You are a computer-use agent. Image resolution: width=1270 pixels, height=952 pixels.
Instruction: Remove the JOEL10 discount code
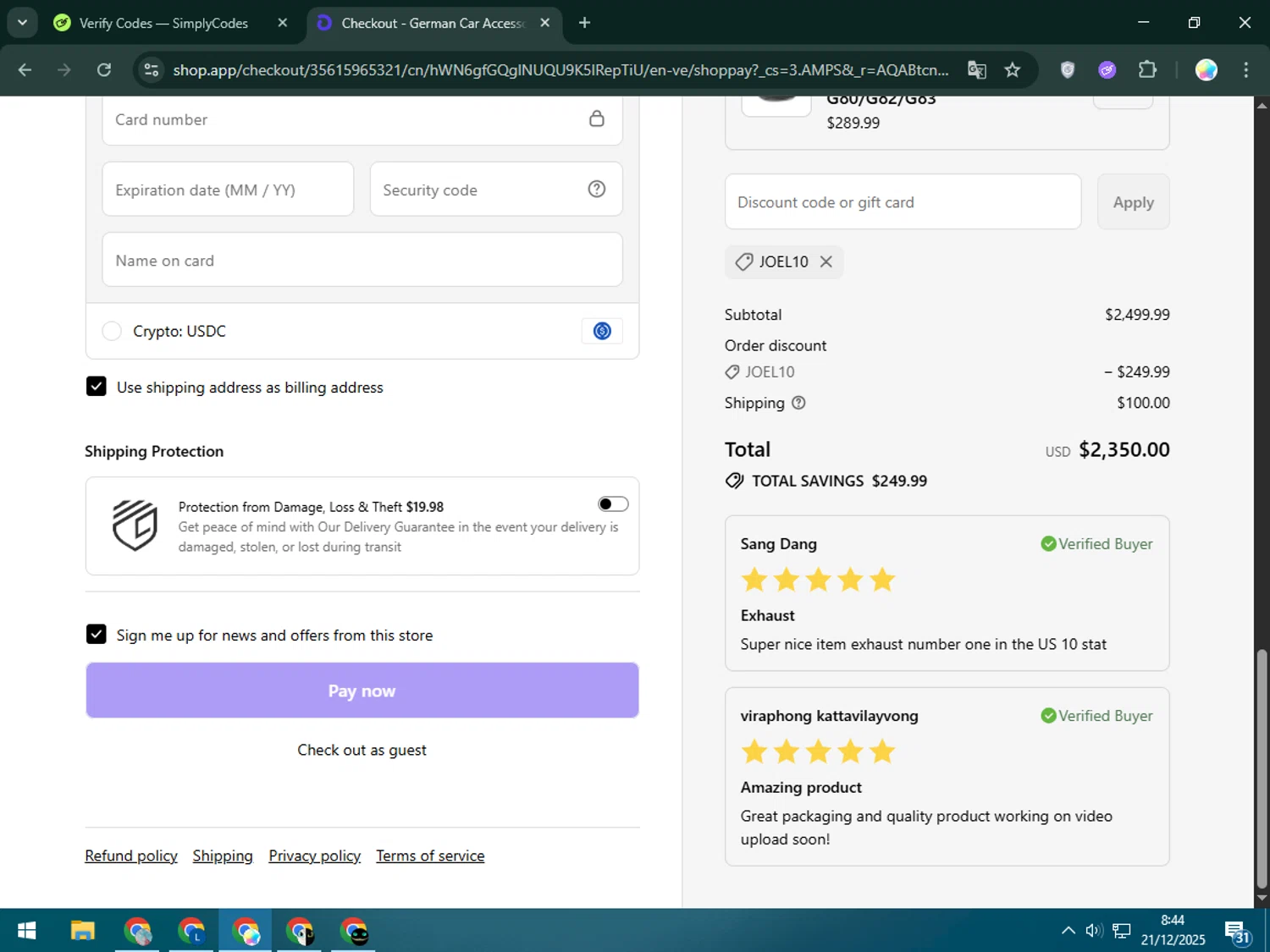(826, 261)
